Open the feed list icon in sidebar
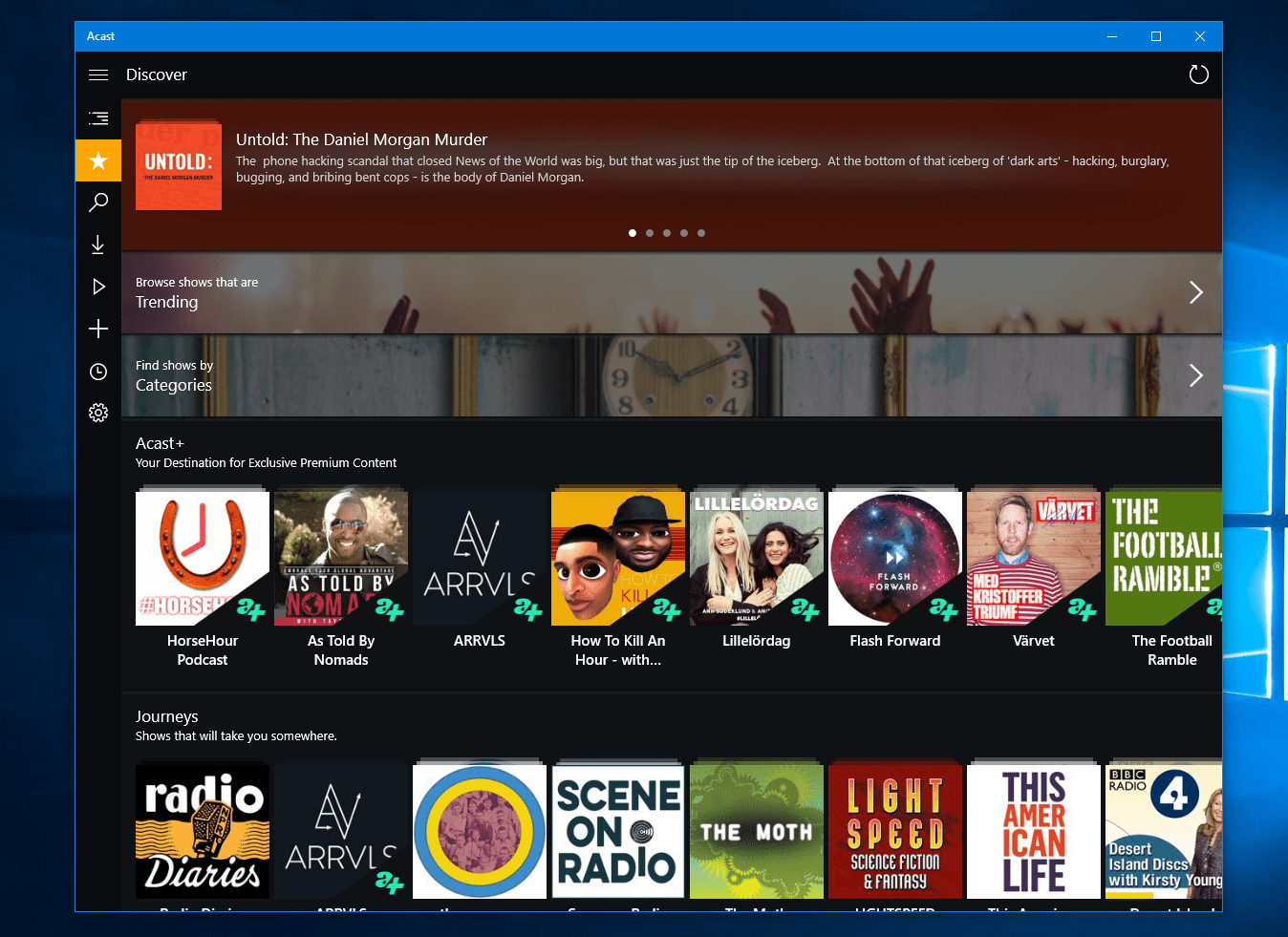1288x937 pixels. [x=98, y=118]
